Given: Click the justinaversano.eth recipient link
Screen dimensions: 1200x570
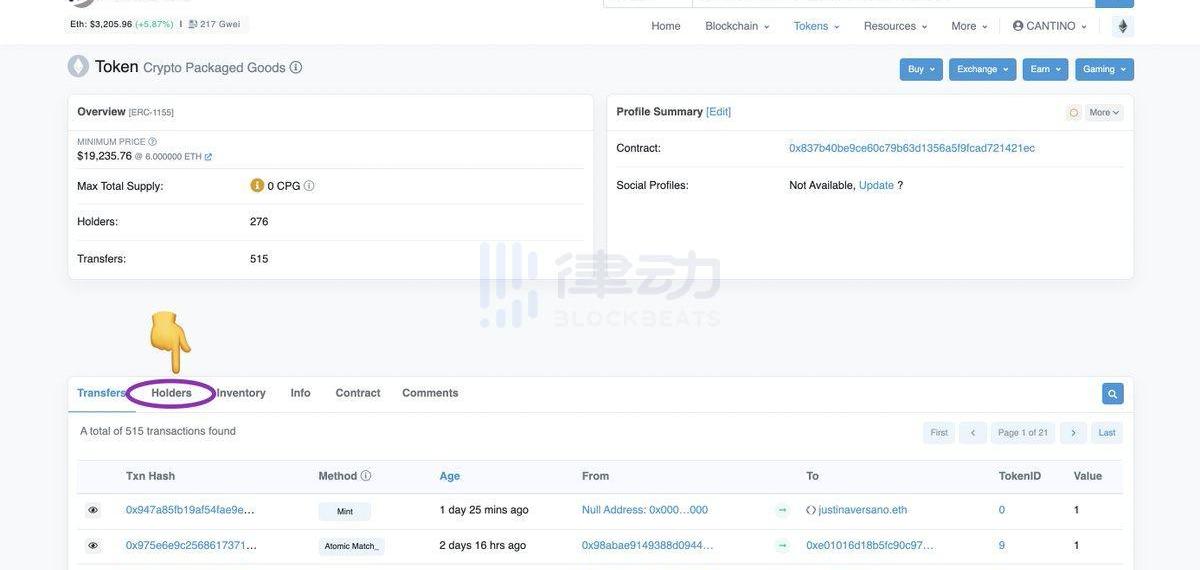Looking at the screenshot, I should pyautogui.click(x=862, y=510).
